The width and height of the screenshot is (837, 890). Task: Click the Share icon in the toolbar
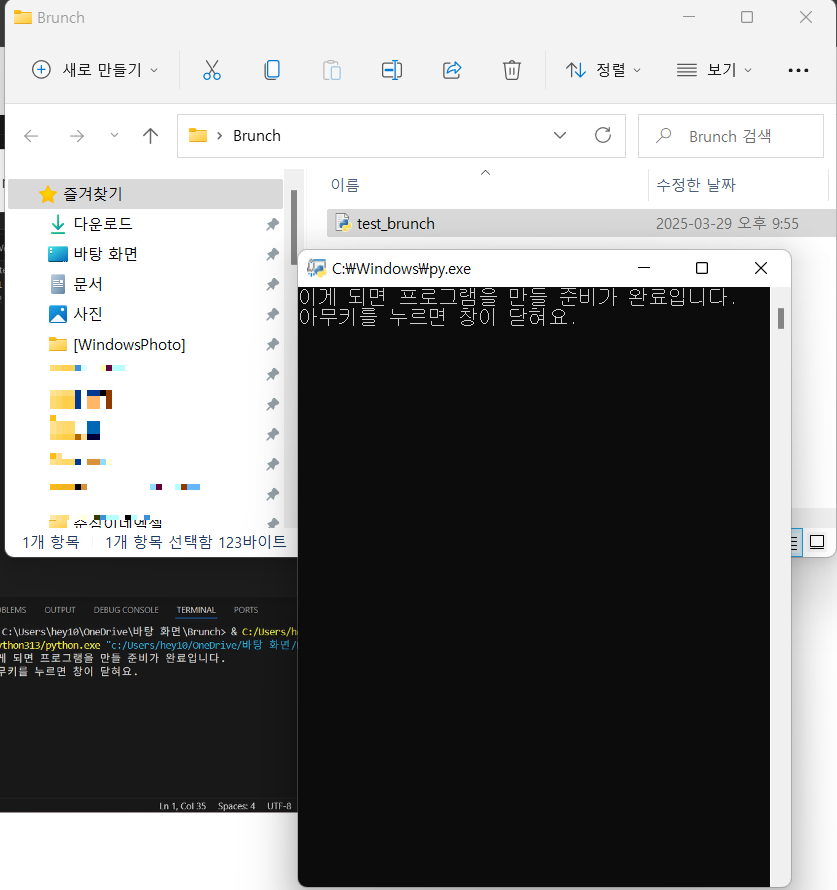[451, 70]
